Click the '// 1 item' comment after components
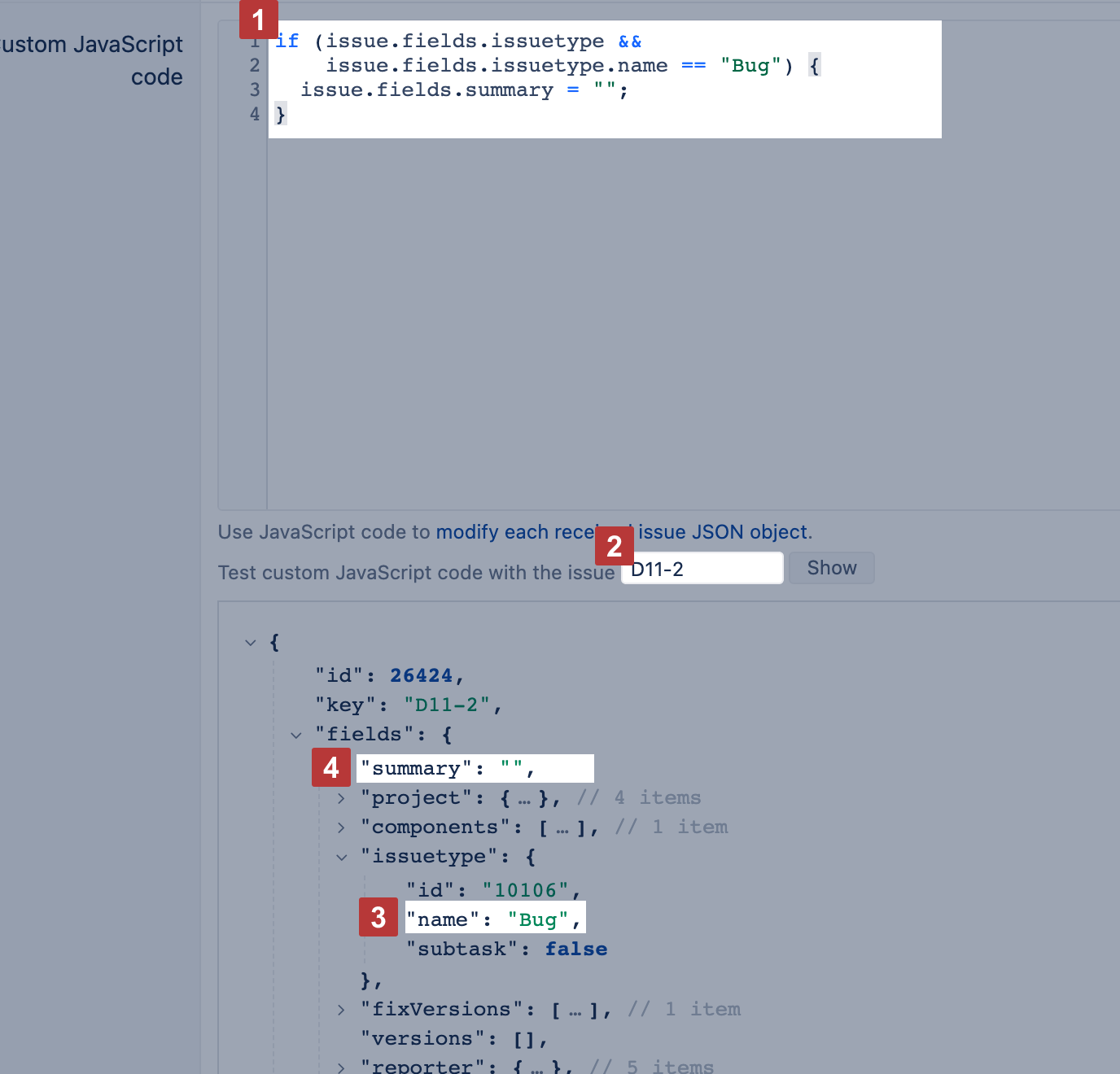This screenshot has height=1074, width=1120. (x=672, y=827)
